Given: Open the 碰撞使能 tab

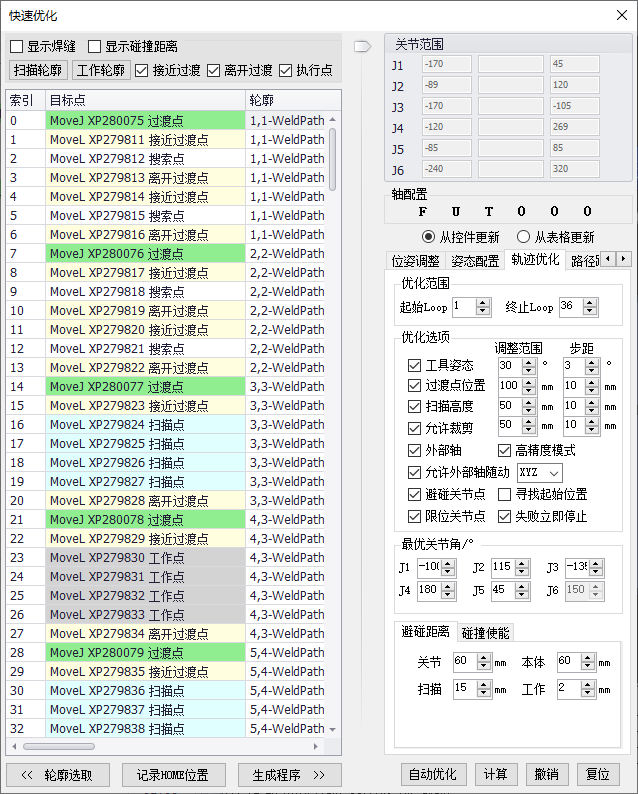Looking at the screenshot, I should point(485,632).
